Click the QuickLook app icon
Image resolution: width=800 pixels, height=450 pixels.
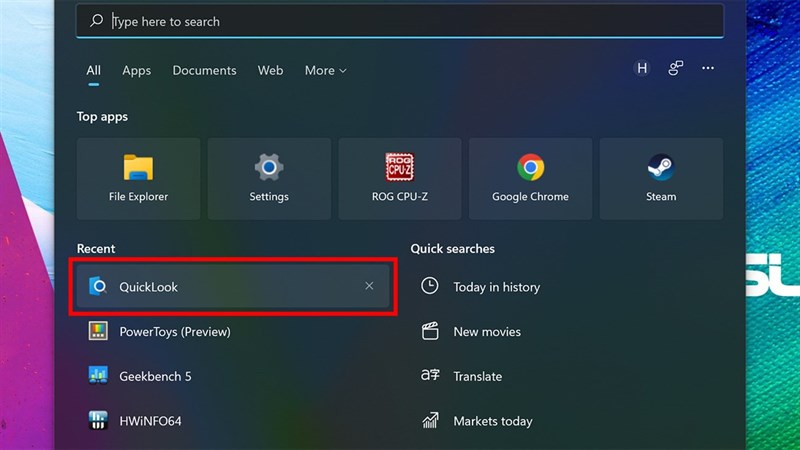[x=98, y=286]
